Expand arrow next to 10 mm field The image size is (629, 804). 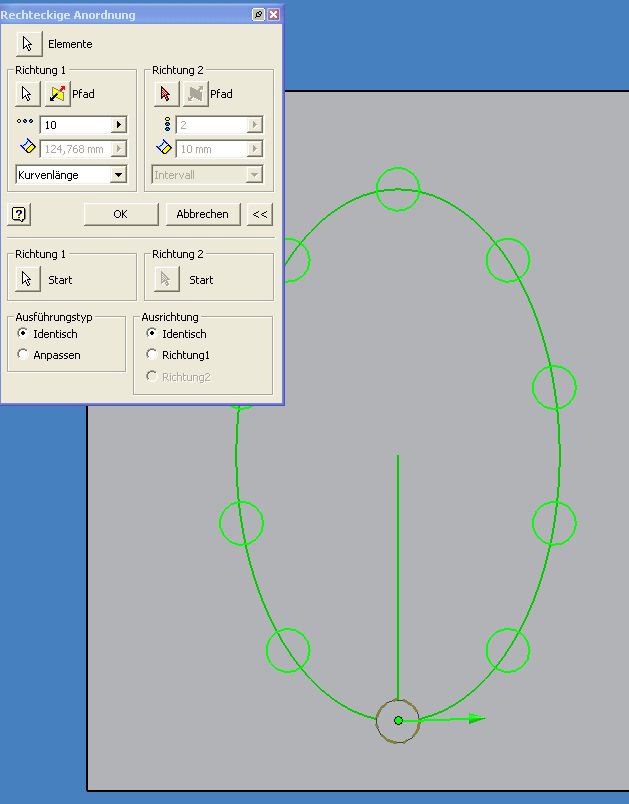(x=255, y=149)
